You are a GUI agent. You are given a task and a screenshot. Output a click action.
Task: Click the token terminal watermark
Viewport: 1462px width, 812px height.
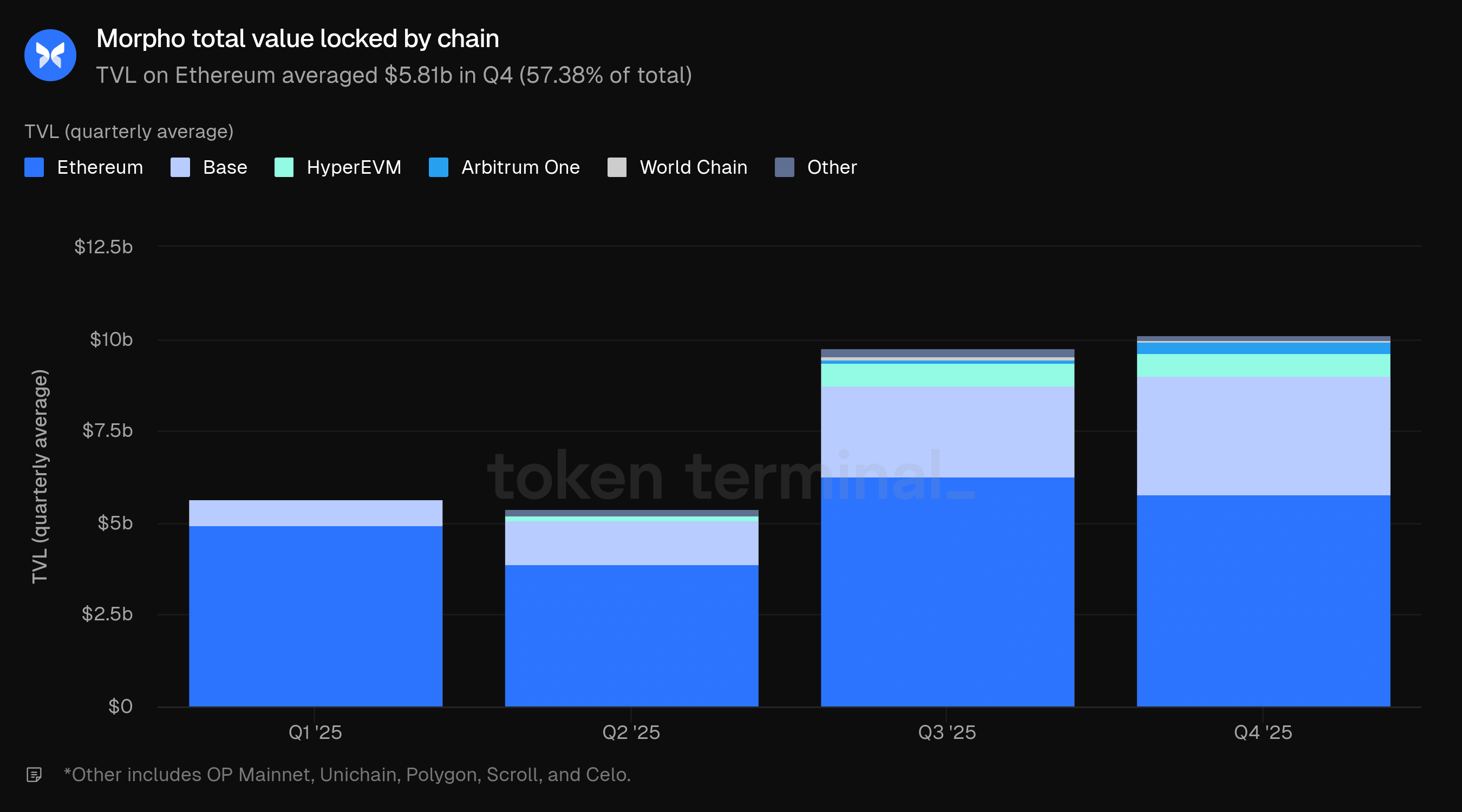[731, 477]
